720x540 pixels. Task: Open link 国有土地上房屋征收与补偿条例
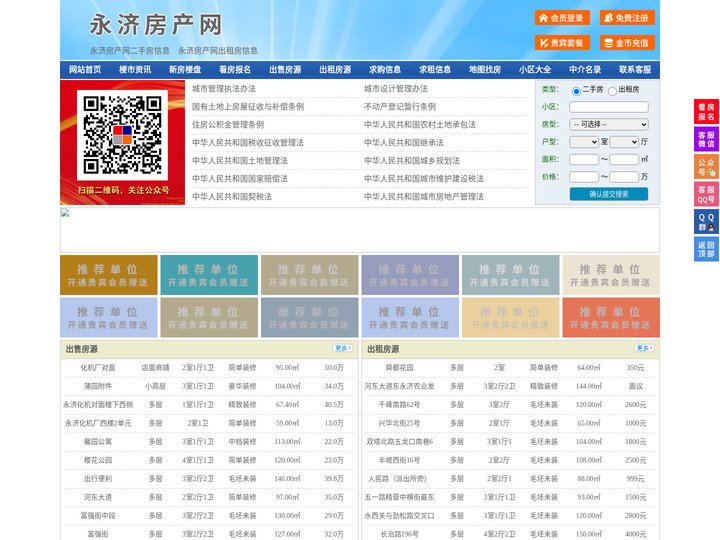tap(248, 107)
